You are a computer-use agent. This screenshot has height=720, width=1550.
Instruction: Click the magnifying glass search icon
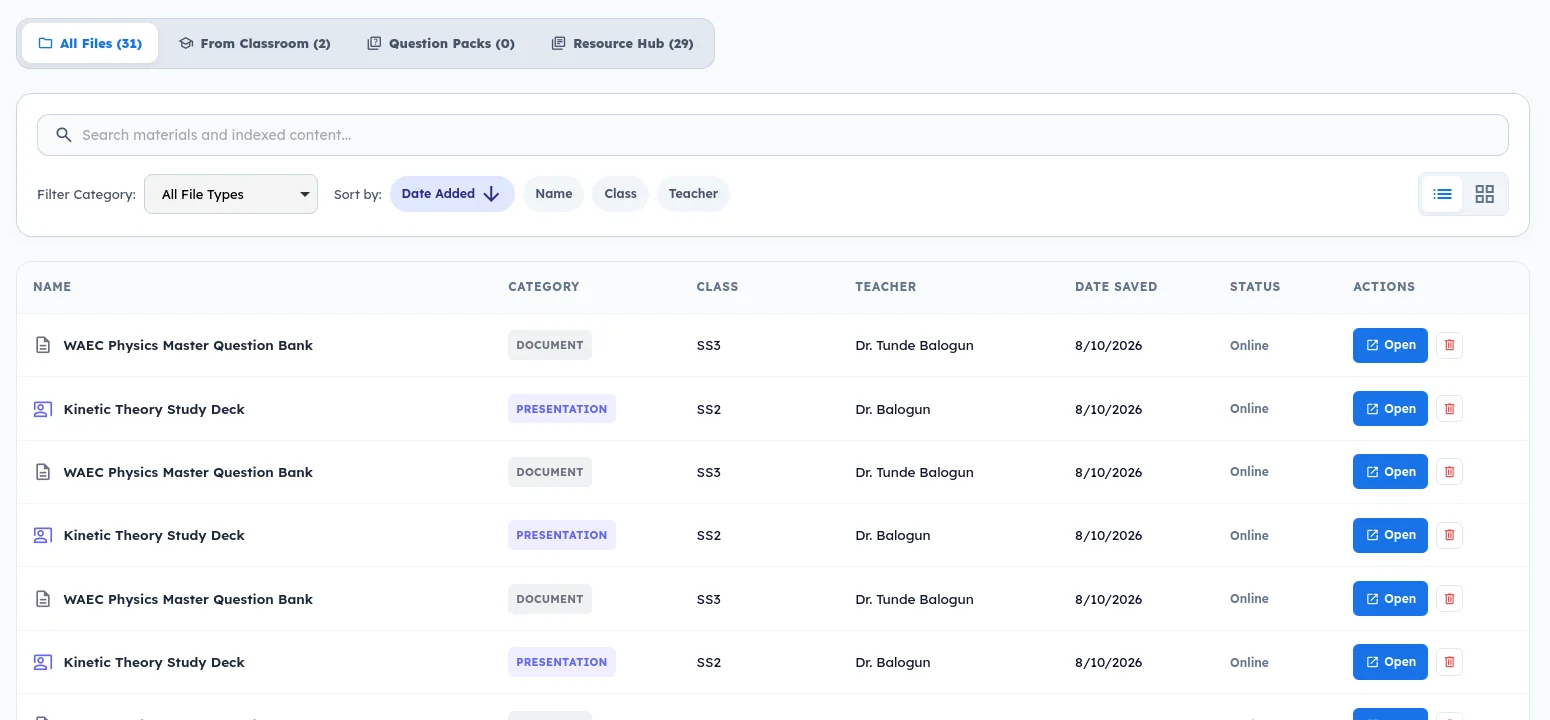[x=64, y=135]
